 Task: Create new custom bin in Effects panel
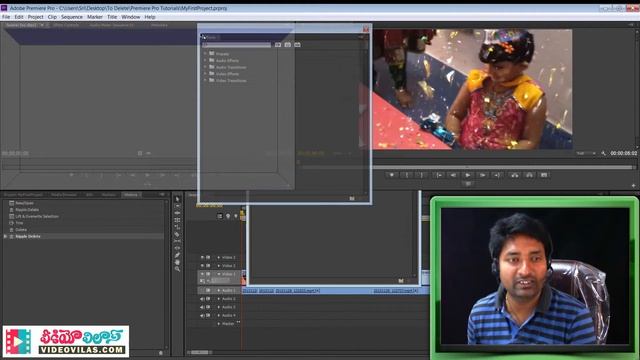tap(352, 198)
